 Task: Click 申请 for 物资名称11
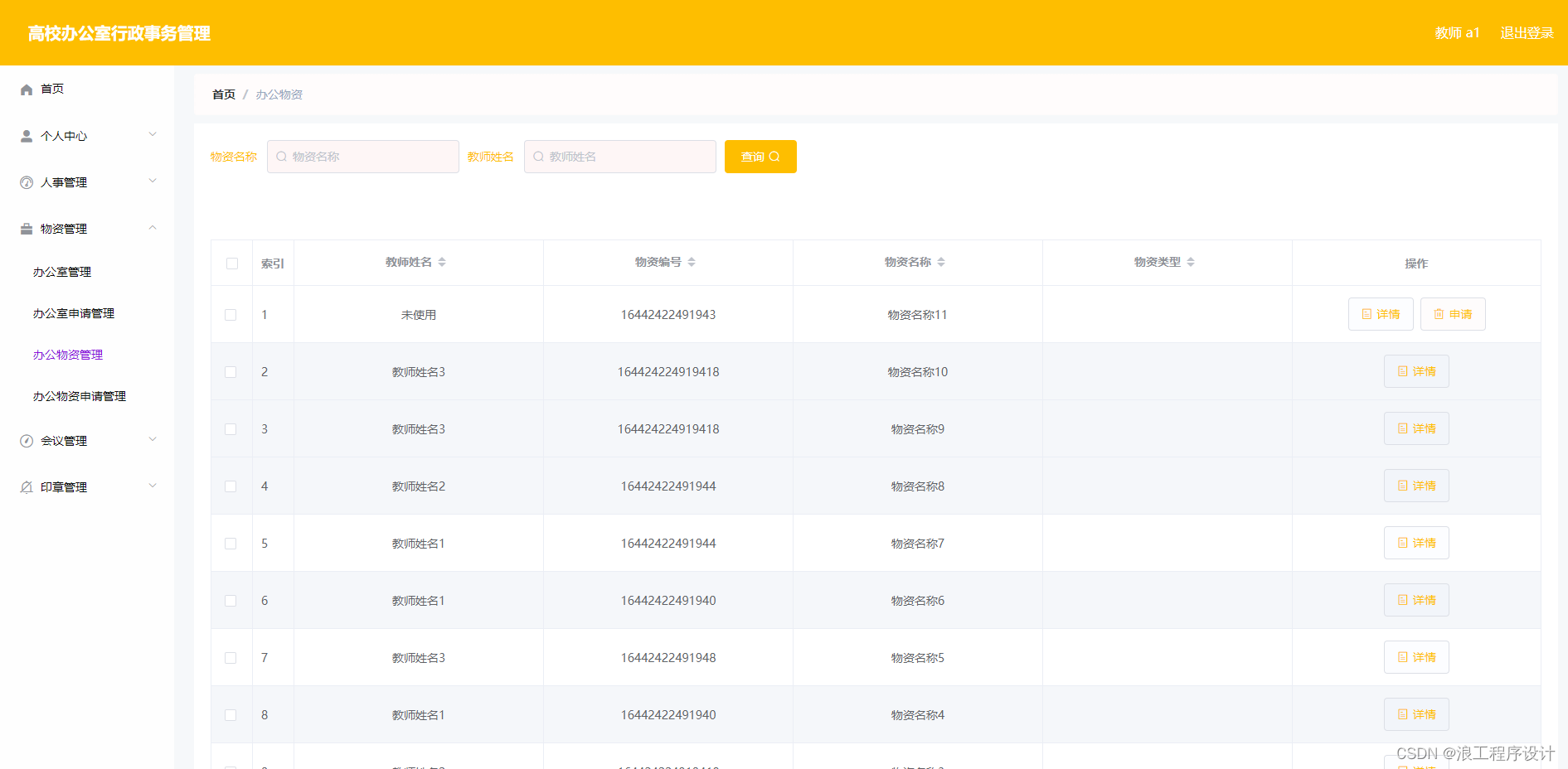pos(1453,314)
